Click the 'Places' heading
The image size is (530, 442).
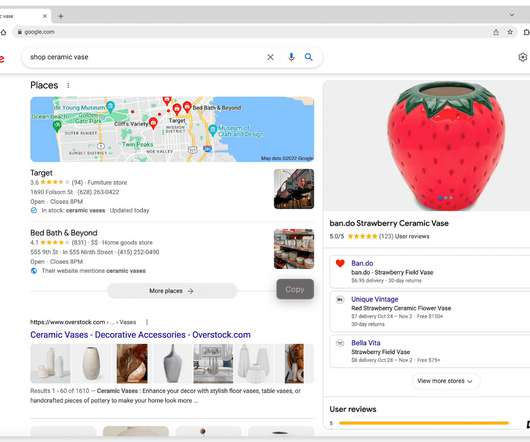[44, 85]
